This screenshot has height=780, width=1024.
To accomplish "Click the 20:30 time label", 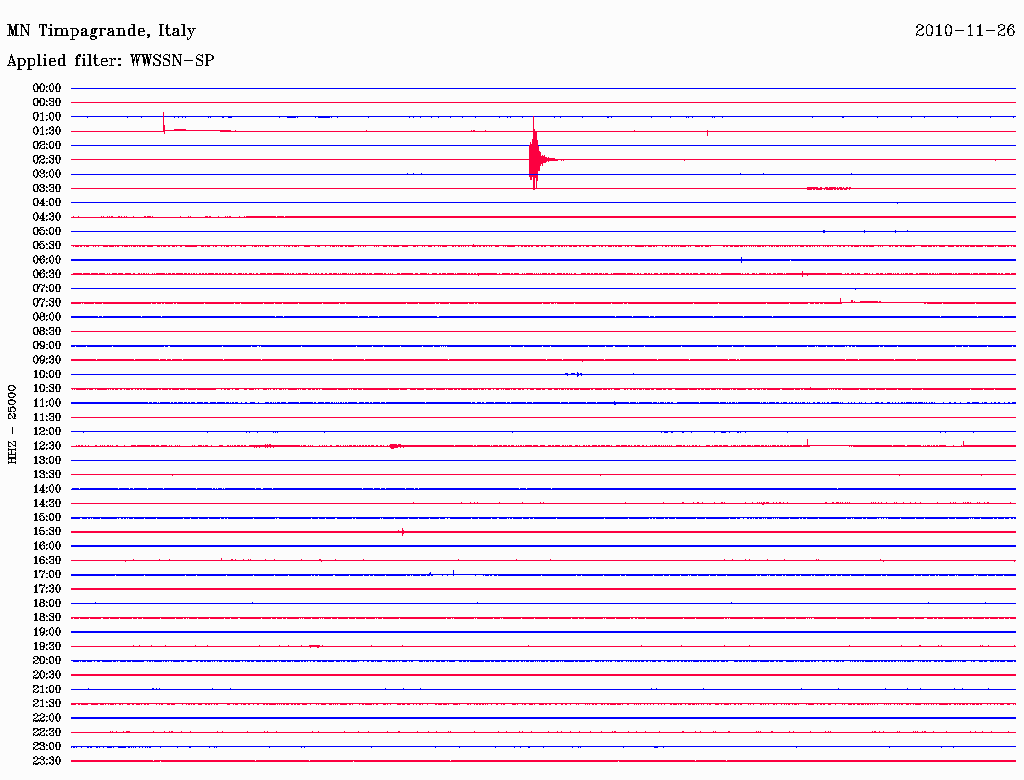I will 46,675.
